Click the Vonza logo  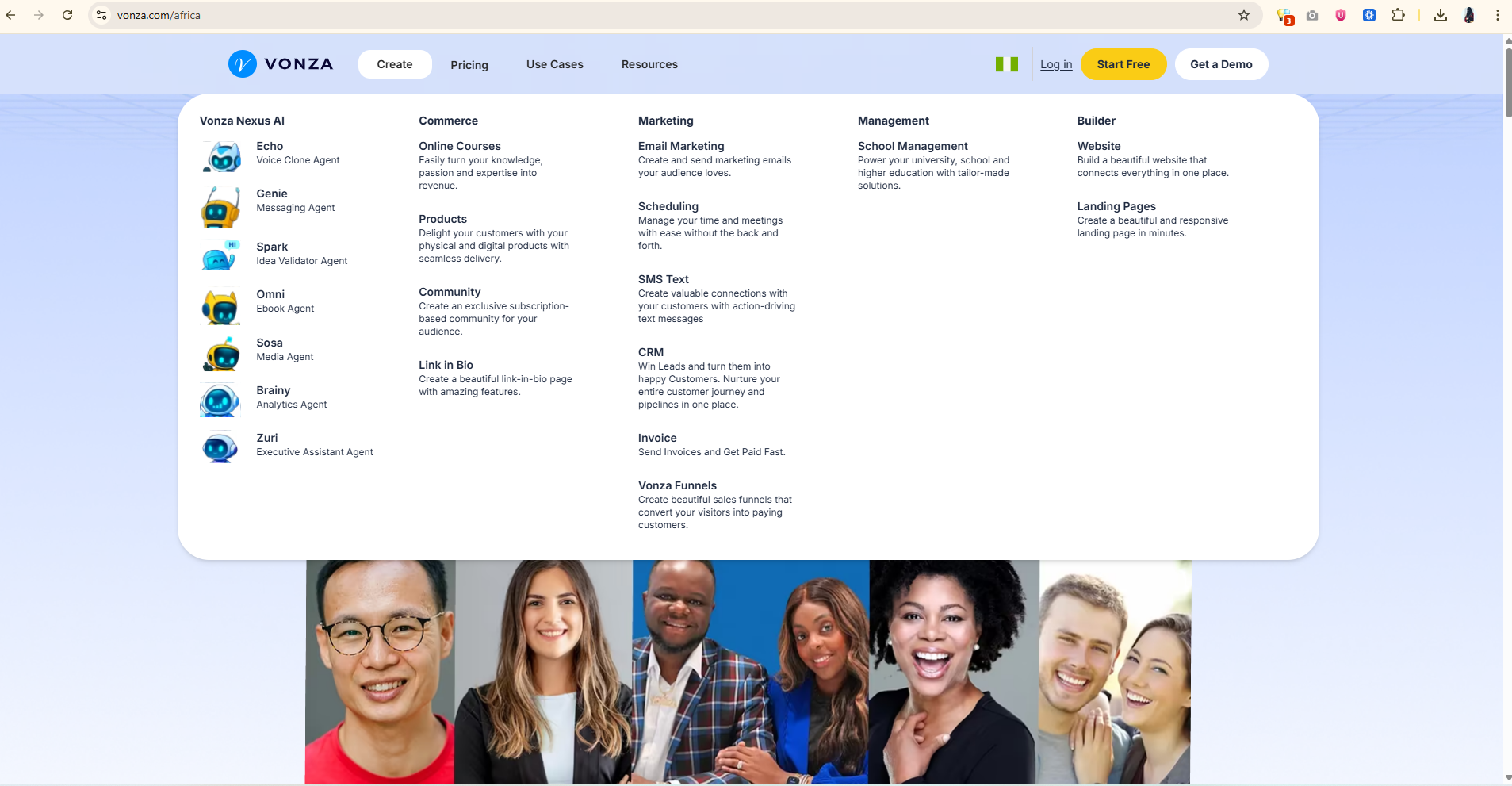tap(281, 64)
